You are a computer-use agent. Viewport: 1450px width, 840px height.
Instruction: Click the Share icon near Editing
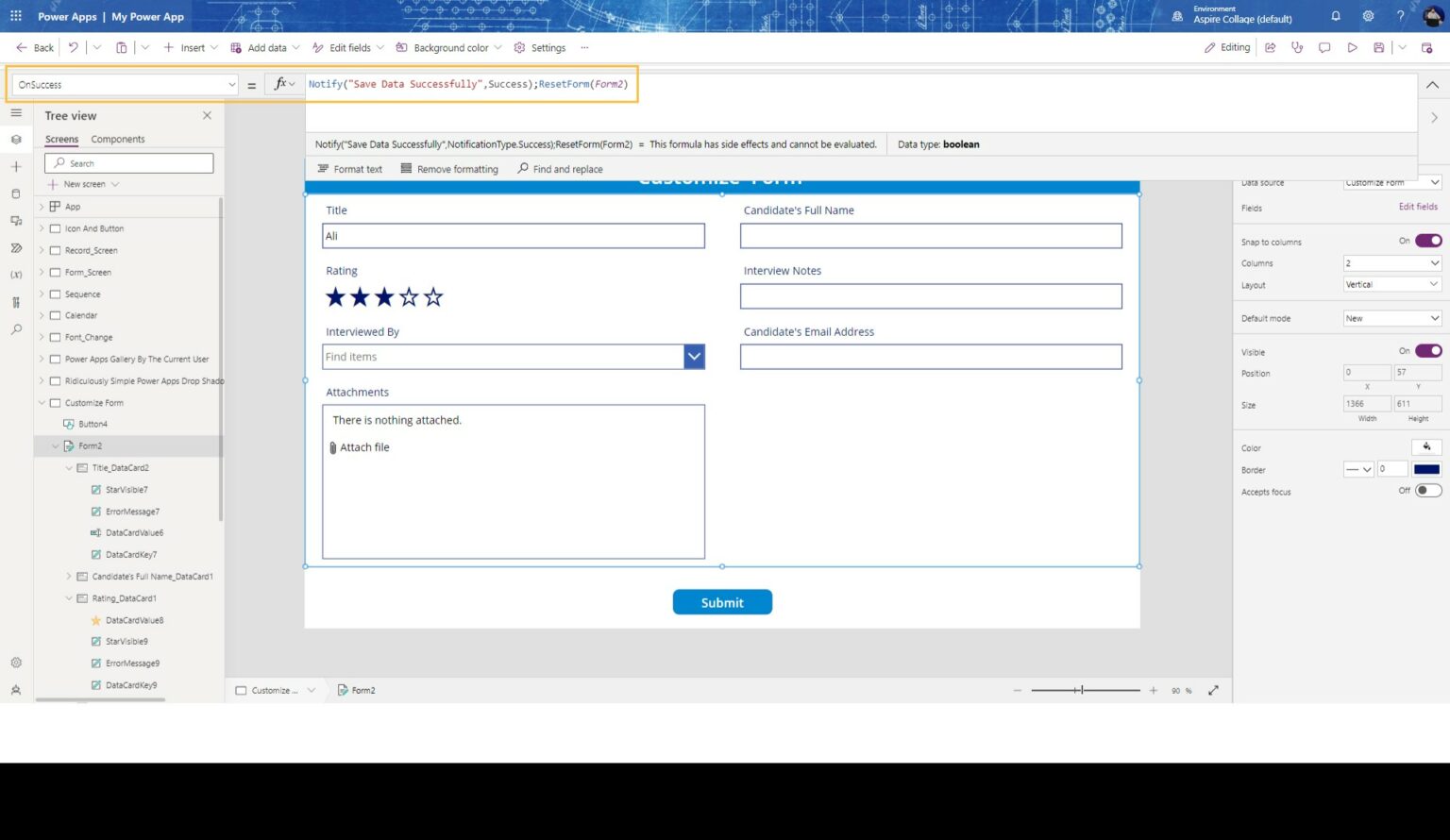point(1271,47)
